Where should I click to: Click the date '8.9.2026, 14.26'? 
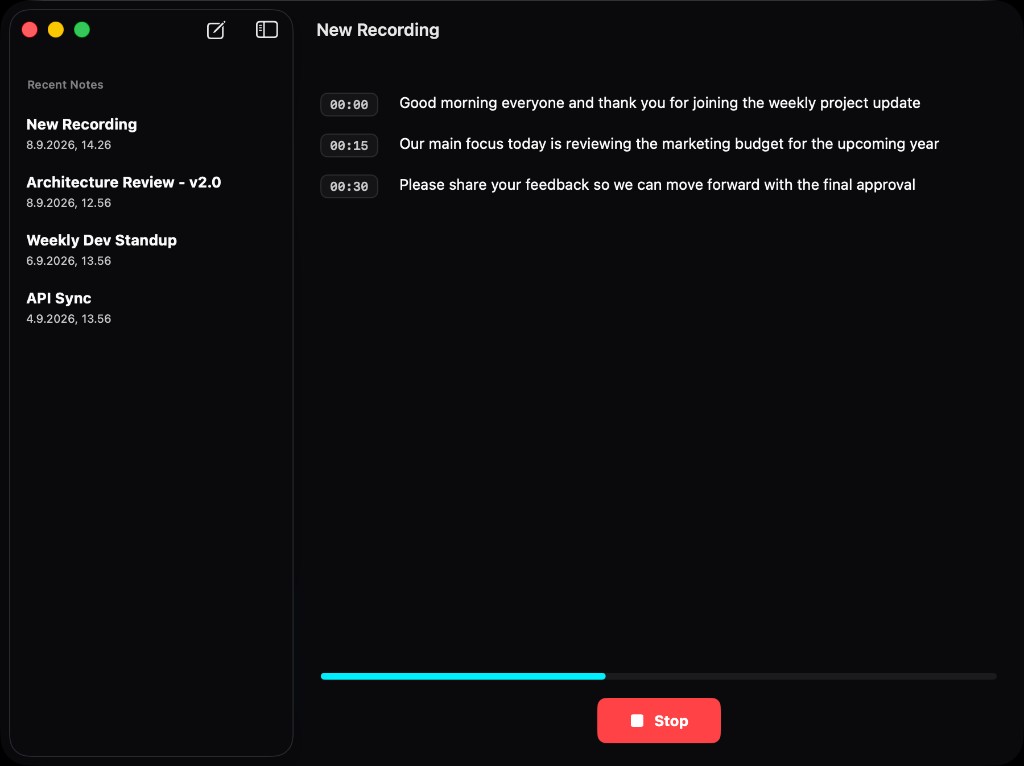[x=69, y=145]
